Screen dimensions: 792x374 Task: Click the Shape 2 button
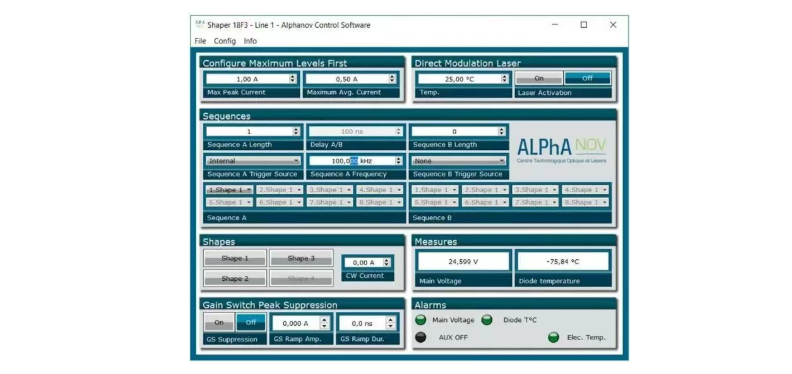coord(235,278)
